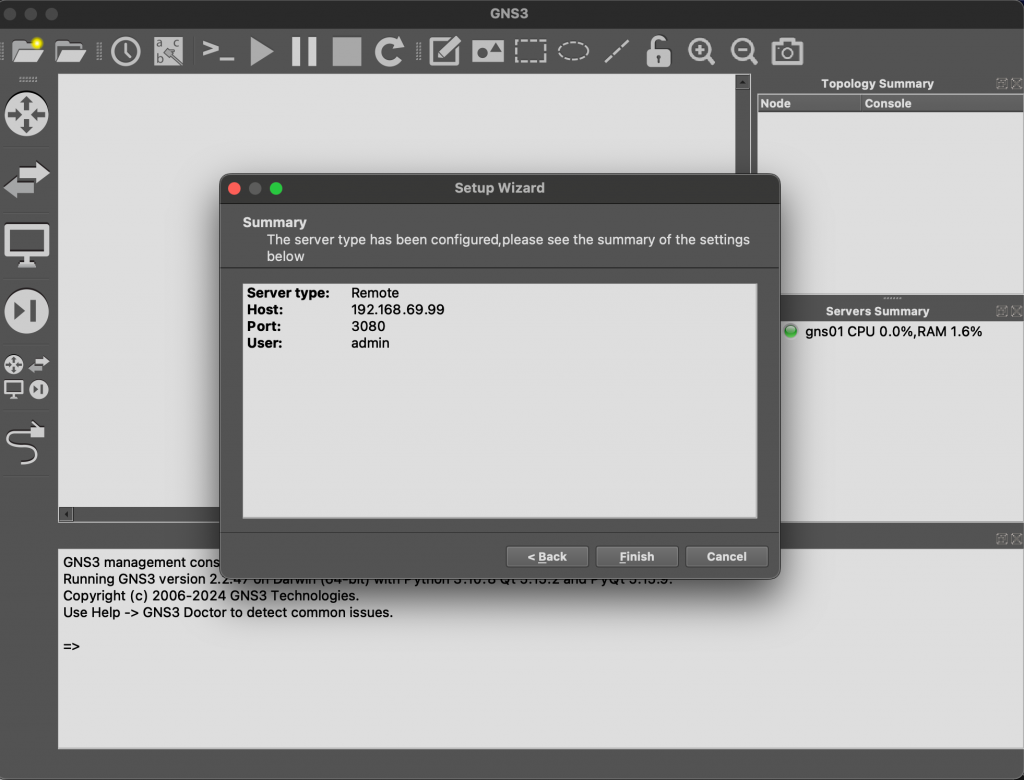Click Finish in the Setup Wizard
Screen dimensions: 1024x780
[637, 557]
